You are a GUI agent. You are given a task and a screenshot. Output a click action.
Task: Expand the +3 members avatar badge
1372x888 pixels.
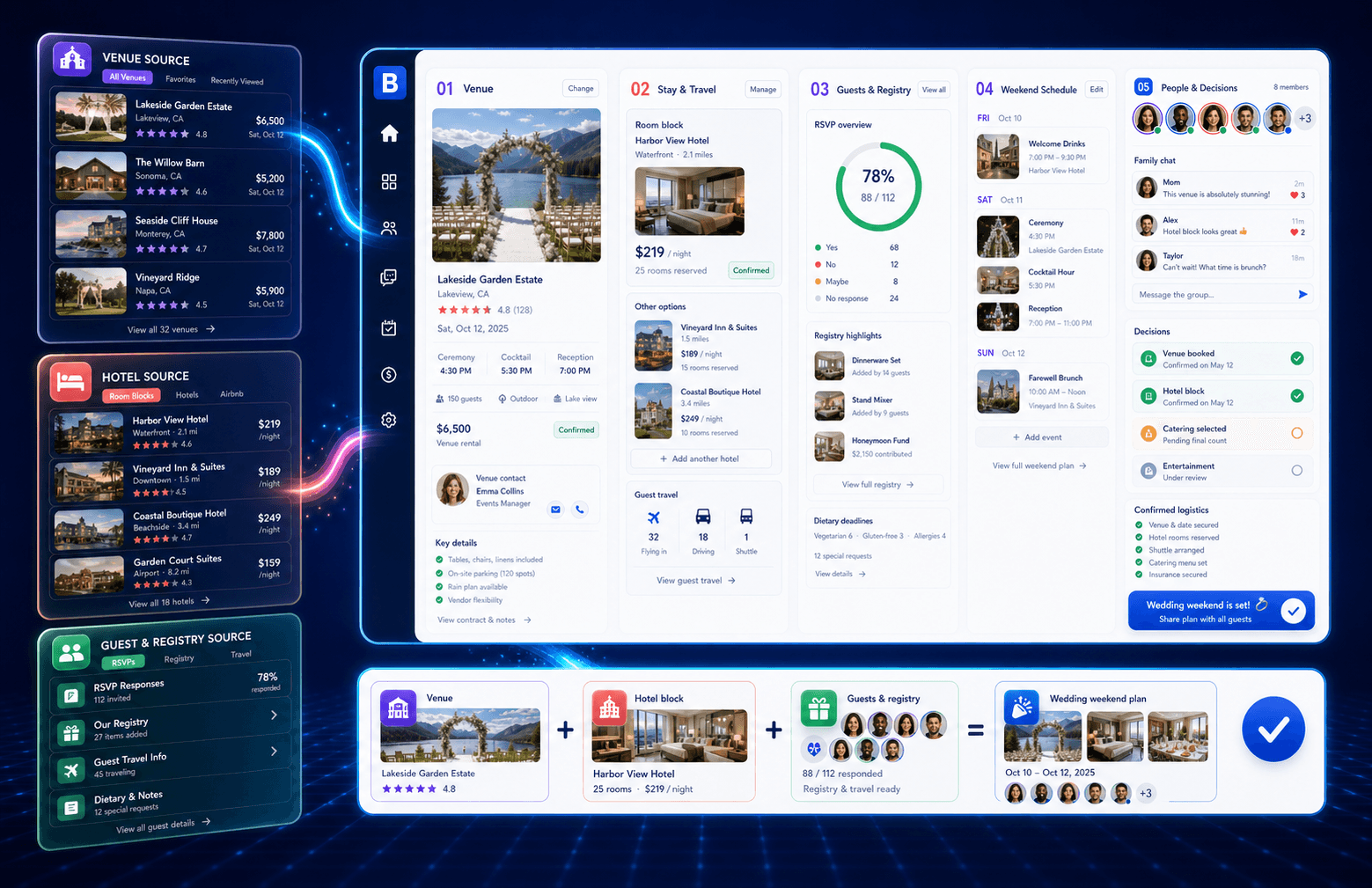tap(1305, 118)
